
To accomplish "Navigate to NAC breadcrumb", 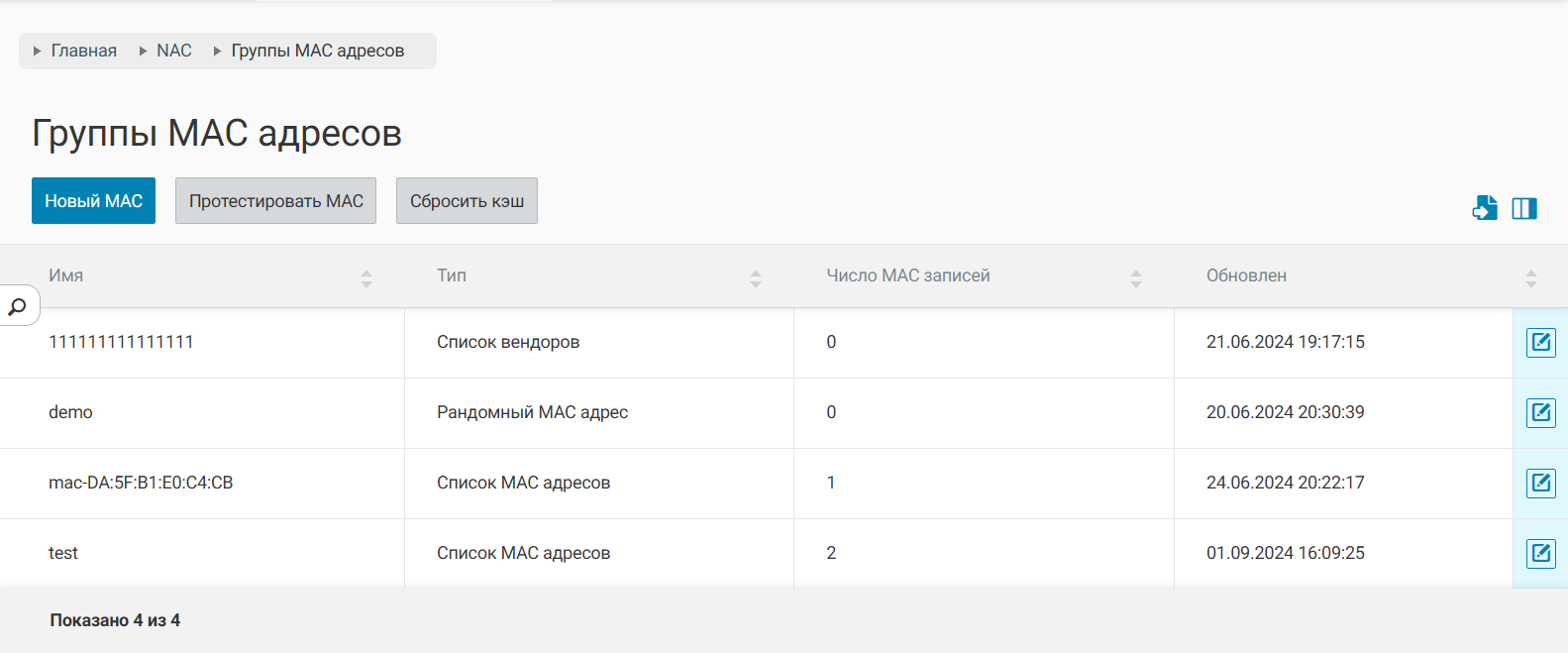I will (x=173, y=51).
